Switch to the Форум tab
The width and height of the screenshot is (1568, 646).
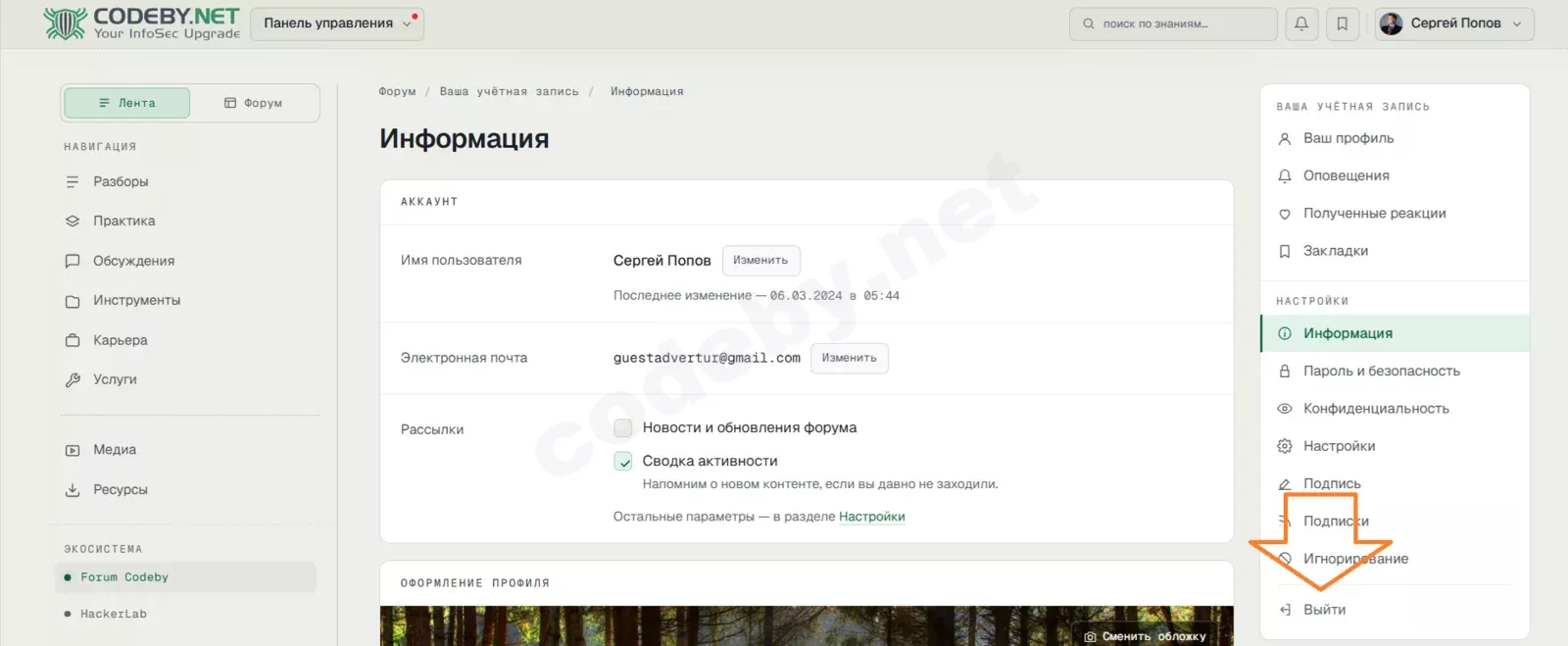(254, 103)
